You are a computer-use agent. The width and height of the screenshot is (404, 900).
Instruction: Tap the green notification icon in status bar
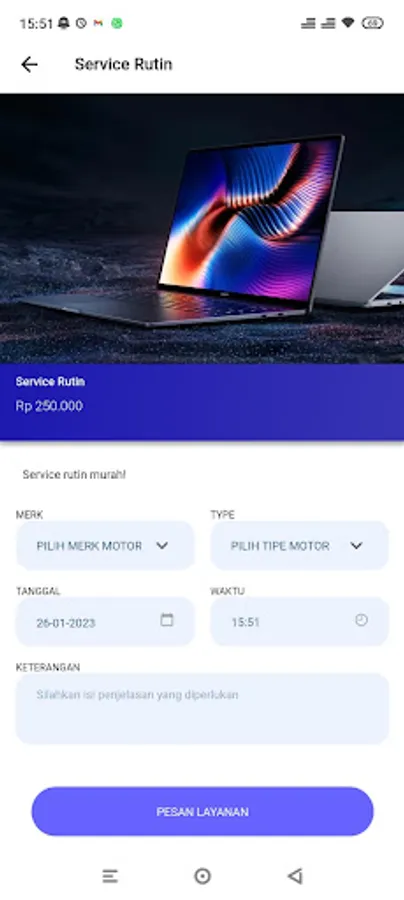(116, 24)
